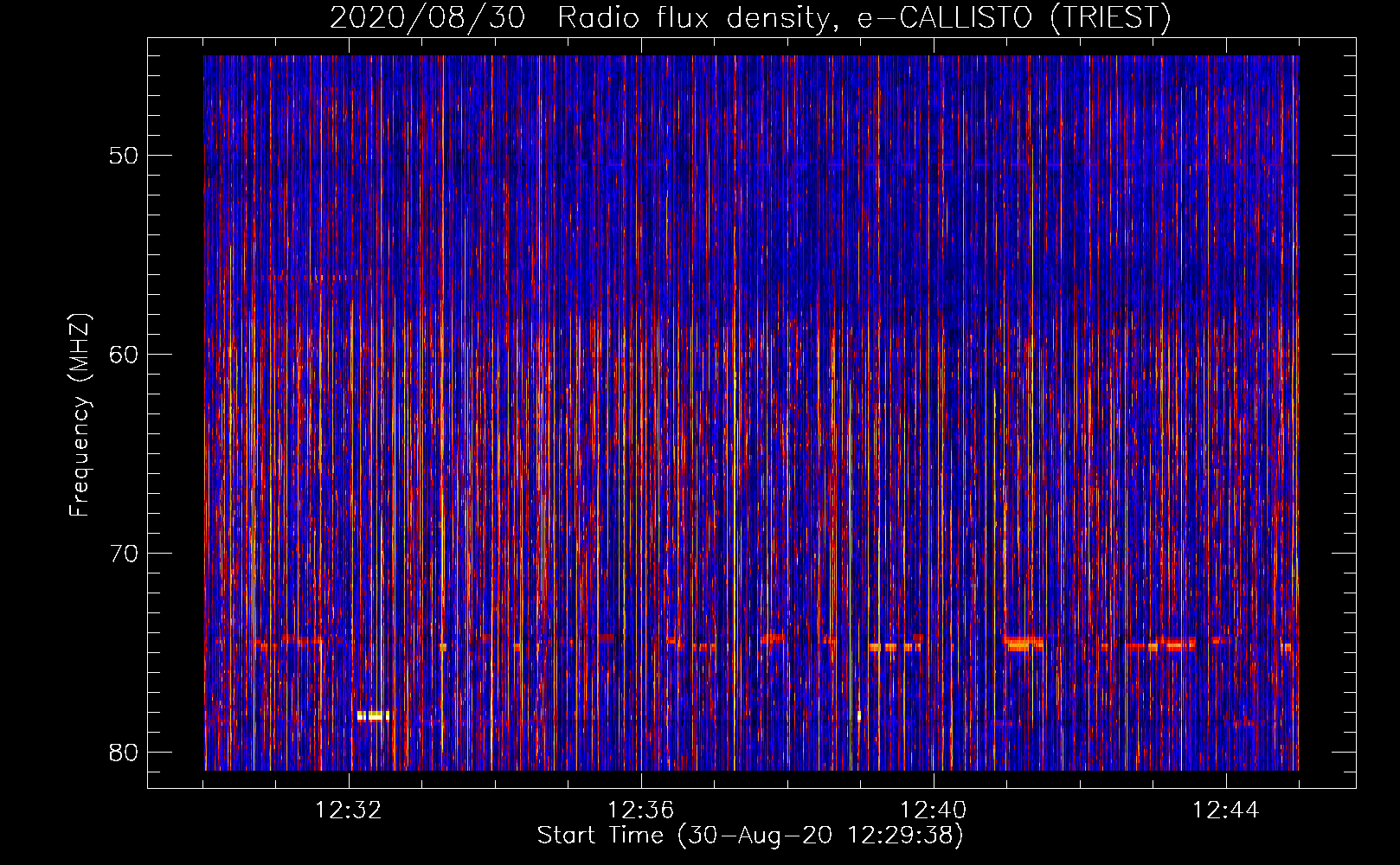1400x865 pixels.
Task: Click the 12:36 time tick label
Action: coord(641,811)
